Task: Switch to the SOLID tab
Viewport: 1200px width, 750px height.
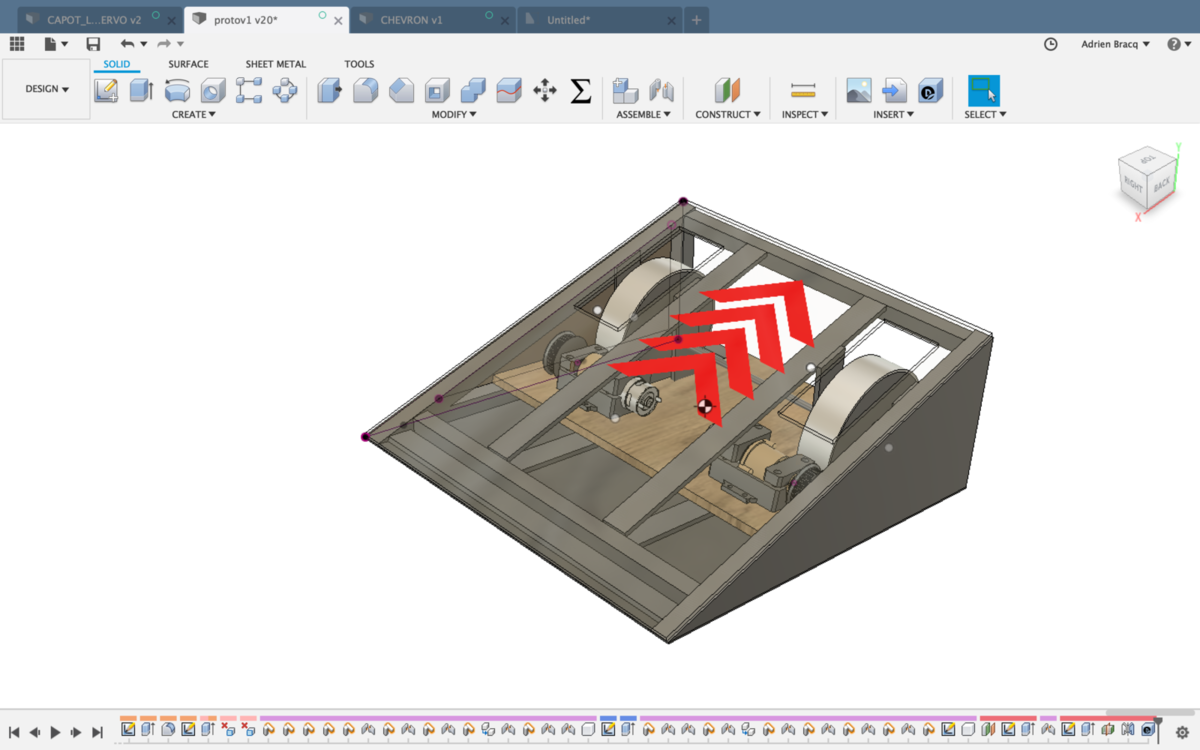Action: 116,64
